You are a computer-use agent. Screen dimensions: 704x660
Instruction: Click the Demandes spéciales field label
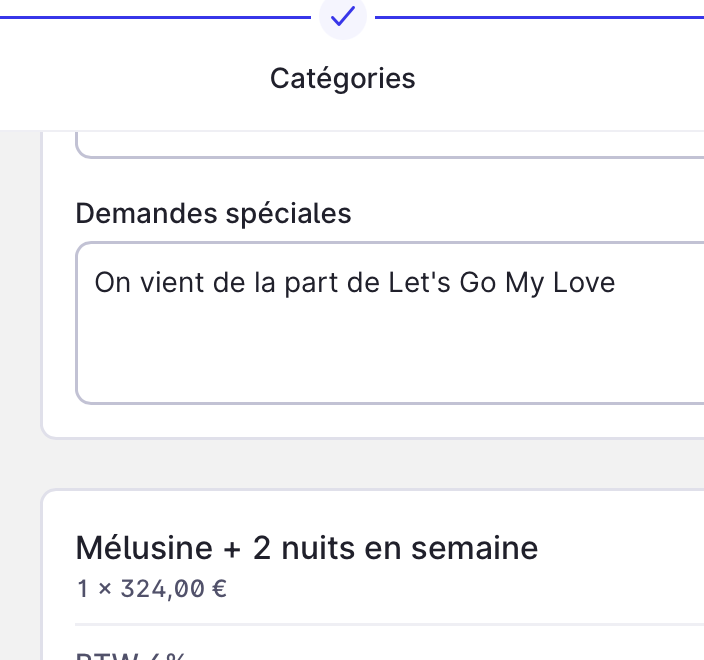click(x=213, y=213)
